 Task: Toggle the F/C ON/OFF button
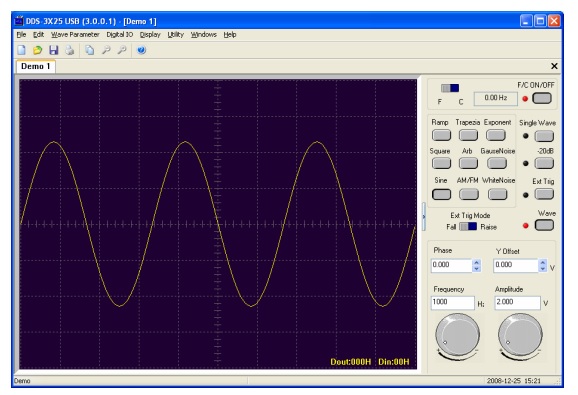pyautogui.click(x=542, y=98)
